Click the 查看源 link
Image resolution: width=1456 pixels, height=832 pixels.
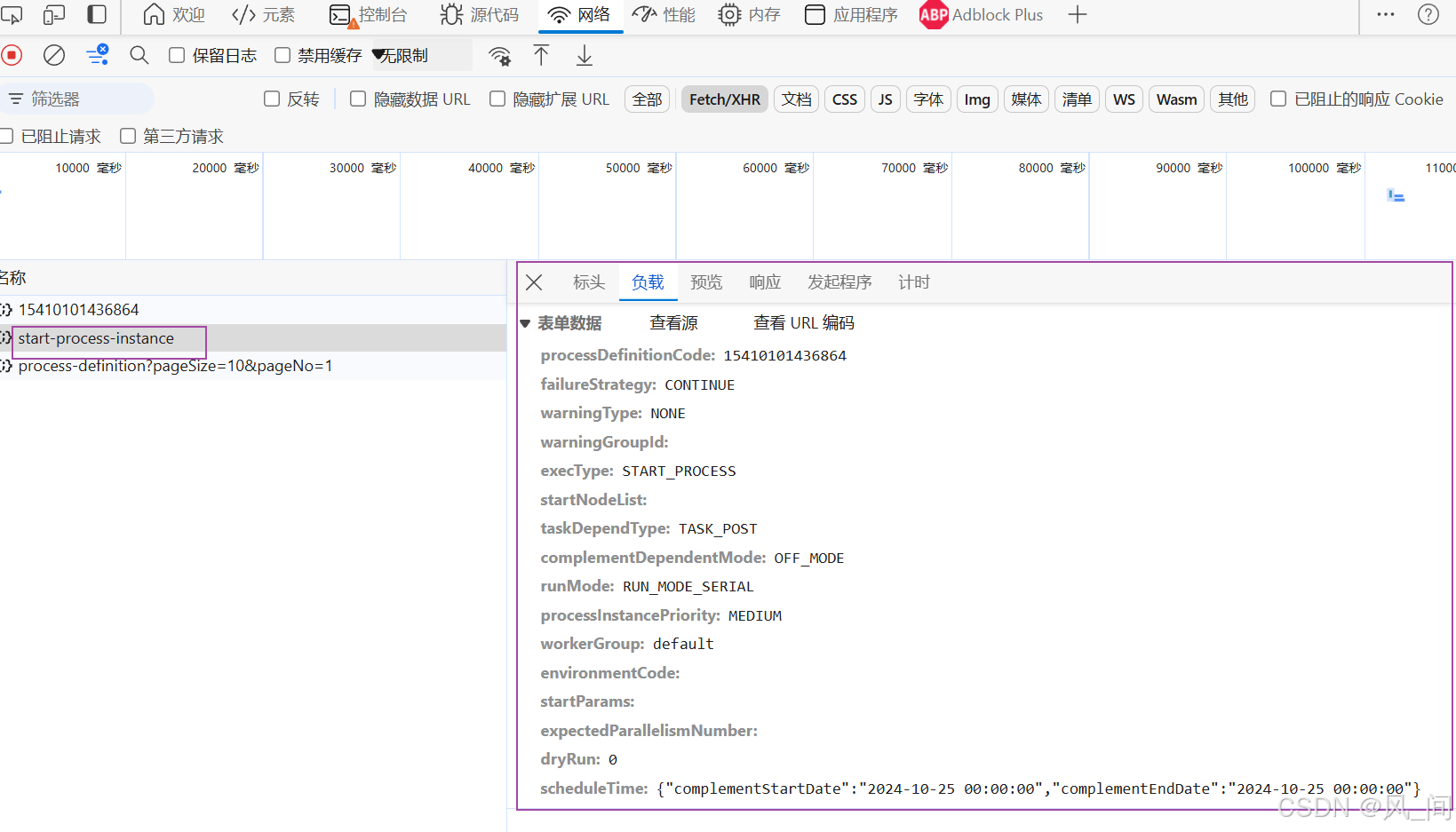pos(672,322)
